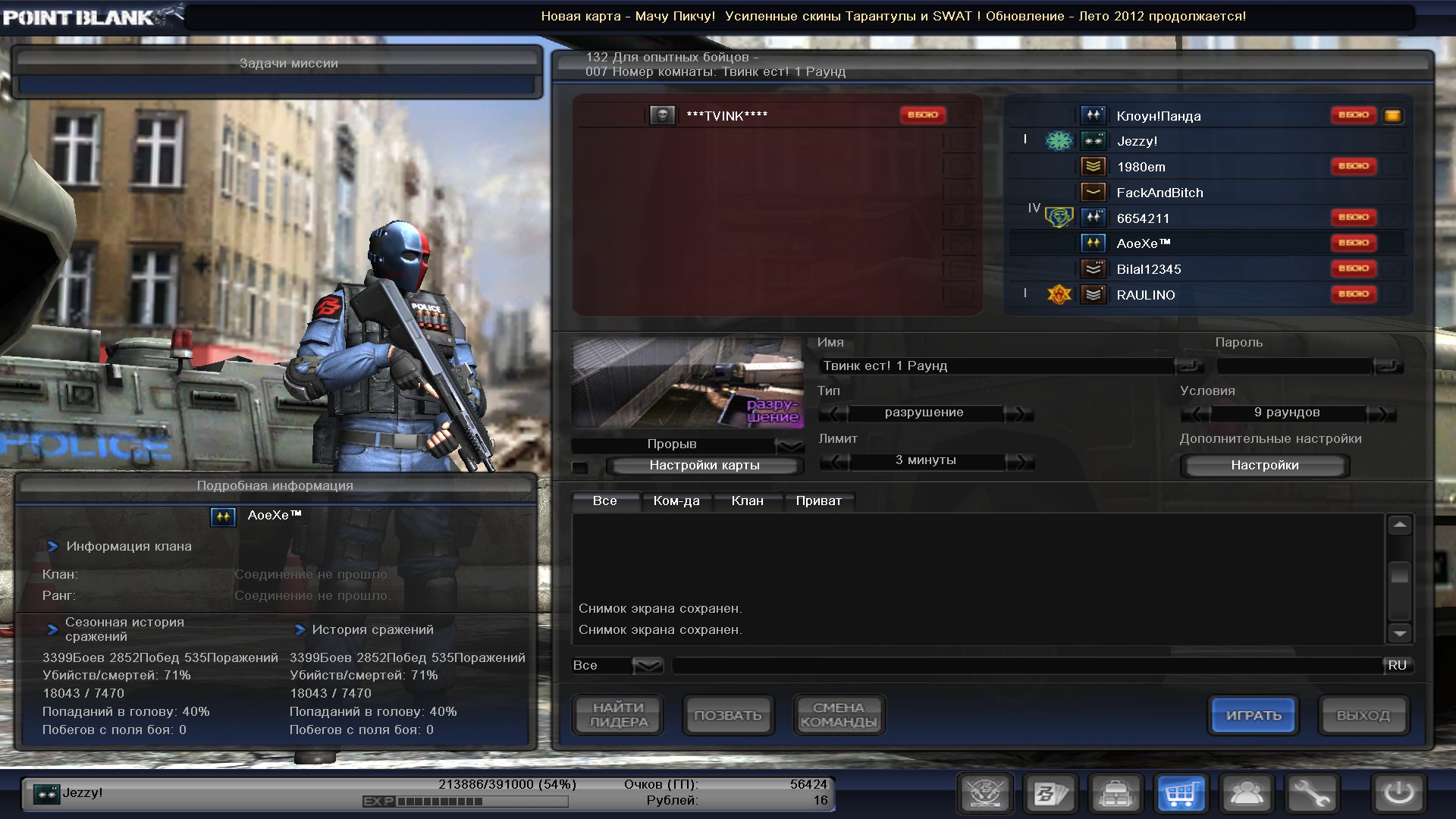
Task: Switch to the Клан chat tab
Action: [748, 500]
